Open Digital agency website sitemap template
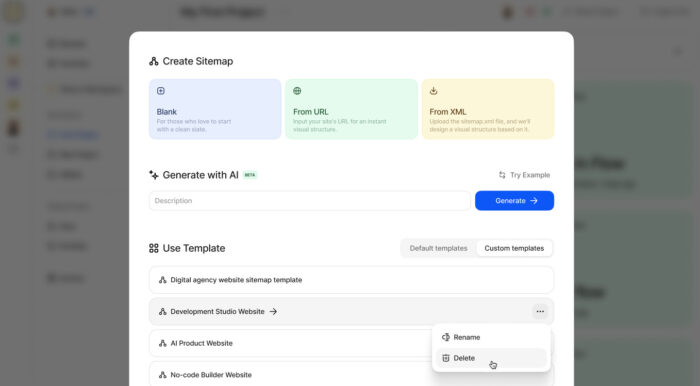The width and height of the screenshot is (700, 386). 351,280
